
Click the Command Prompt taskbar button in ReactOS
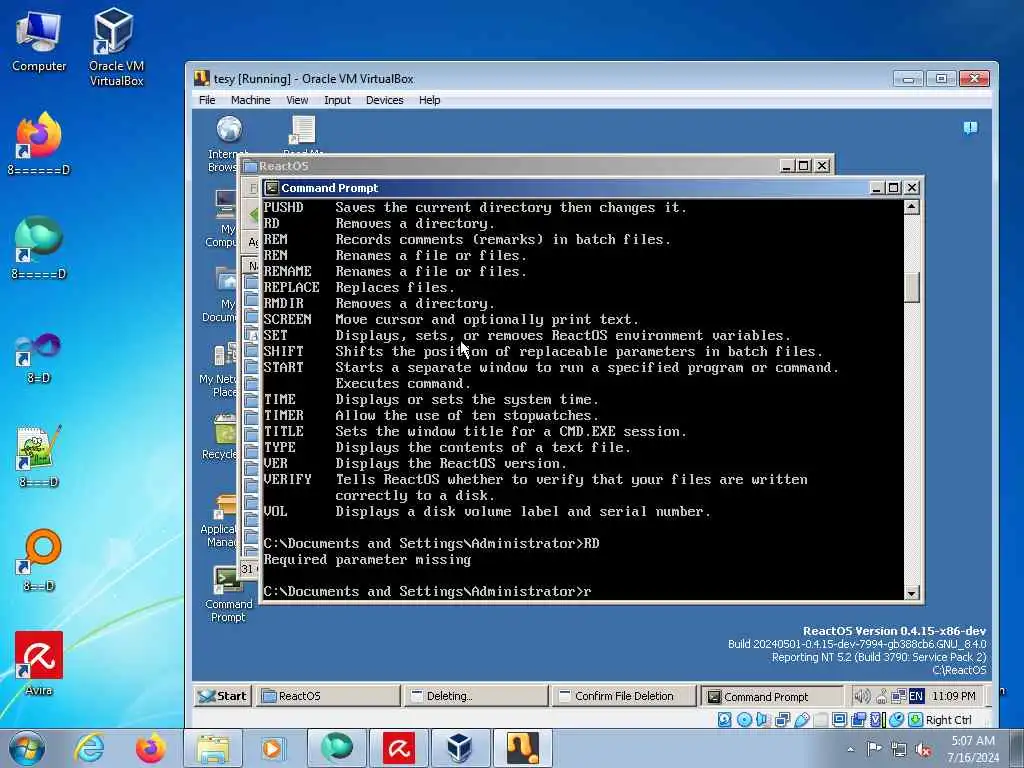771,697
